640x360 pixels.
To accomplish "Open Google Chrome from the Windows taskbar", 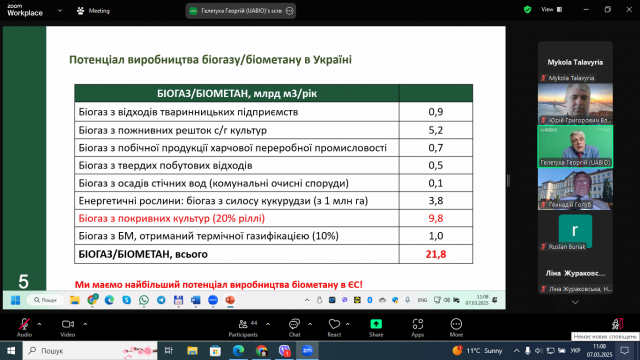I will click(x=261, y=351).
